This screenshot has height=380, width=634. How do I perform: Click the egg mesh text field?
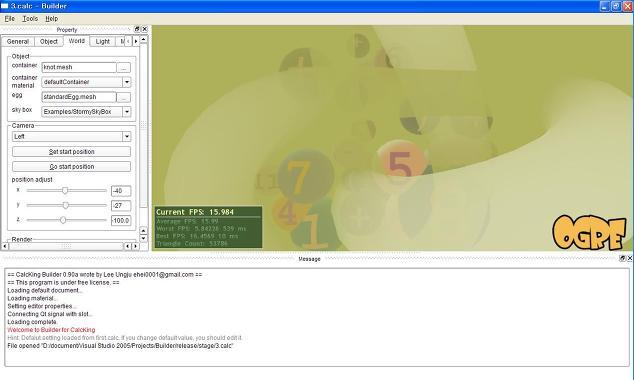pyautogui.click(x=79, y=97)
